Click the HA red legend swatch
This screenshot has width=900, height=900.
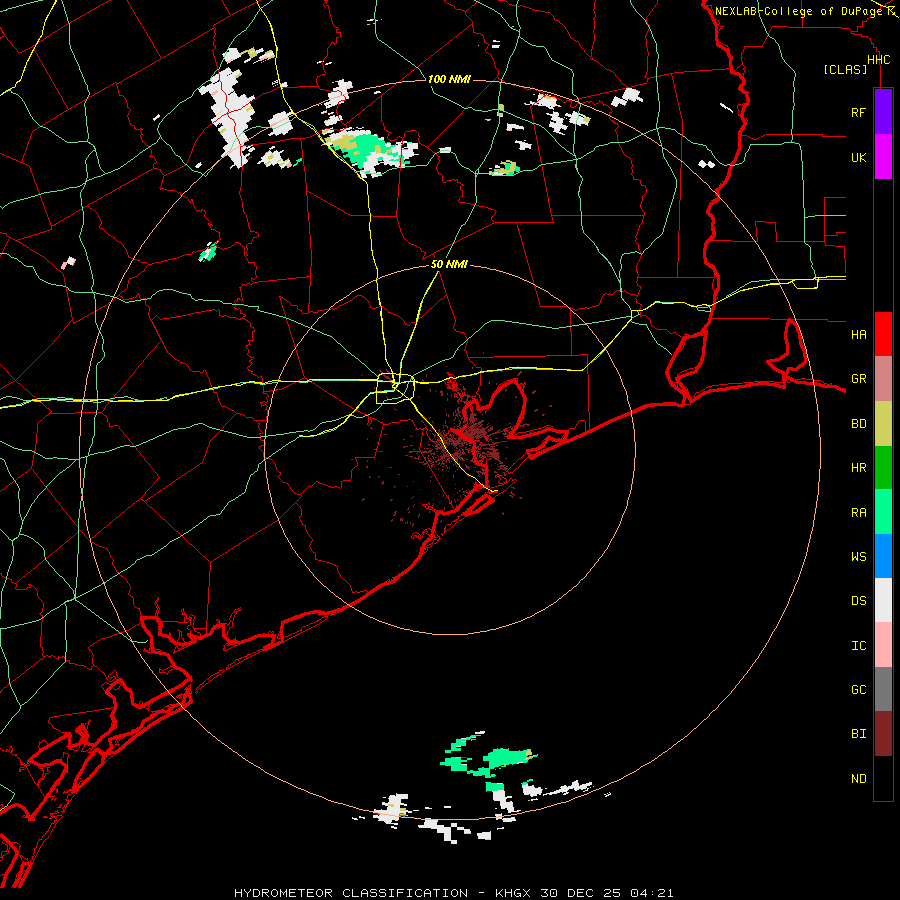(x=883, y=334)
